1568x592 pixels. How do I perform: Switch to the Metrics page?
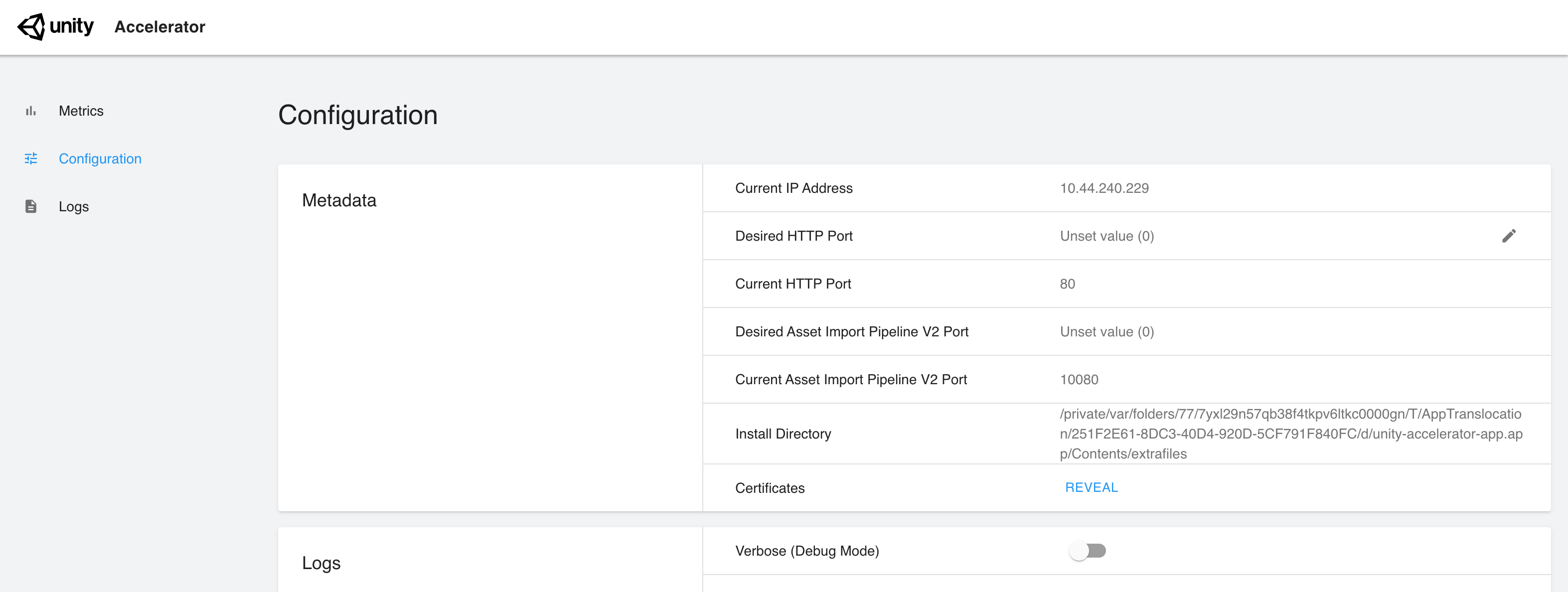coord(81,111)
